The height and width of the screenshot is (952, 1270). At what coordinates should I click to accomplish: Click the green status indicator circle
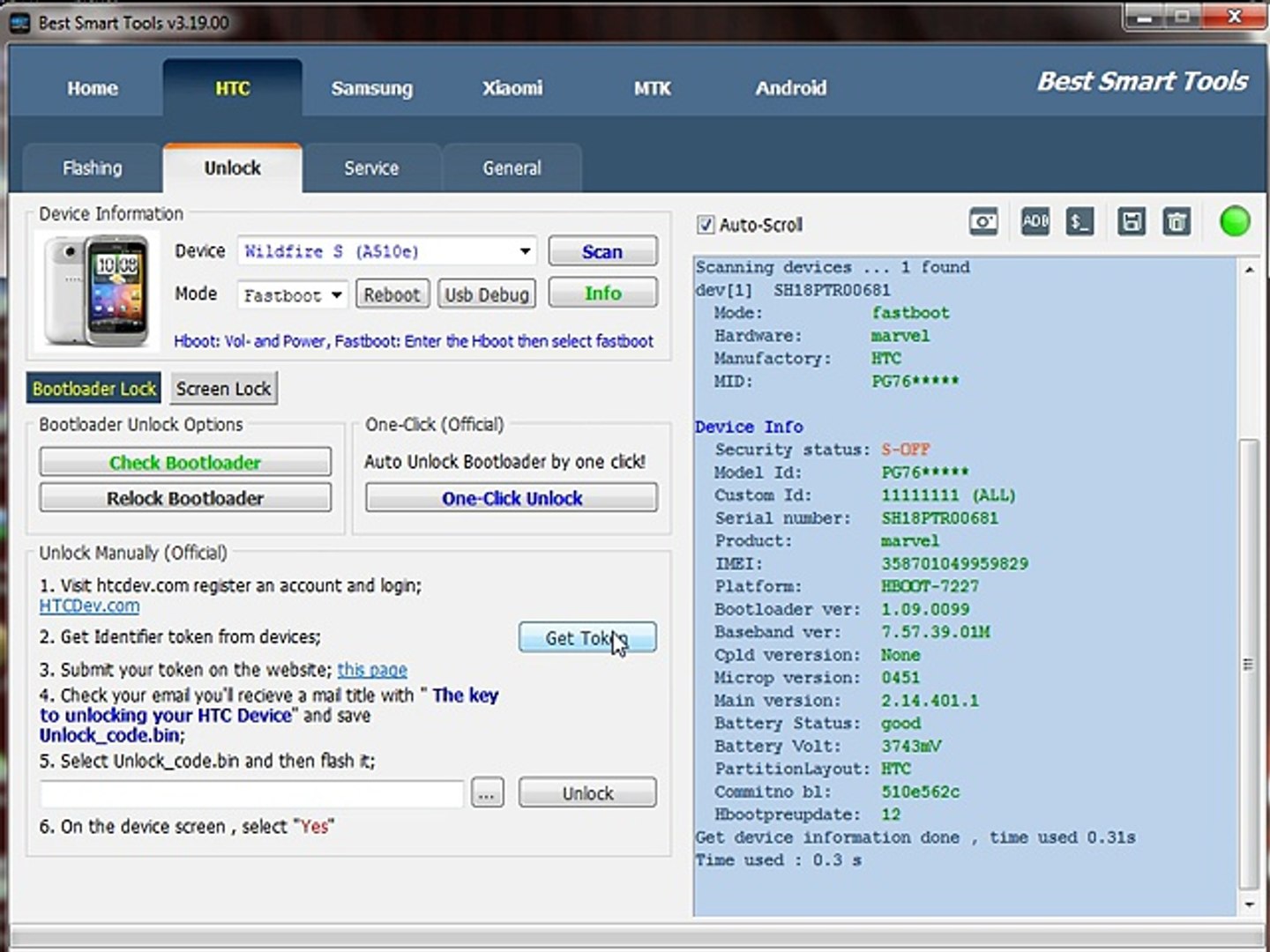coord(1235,221)
